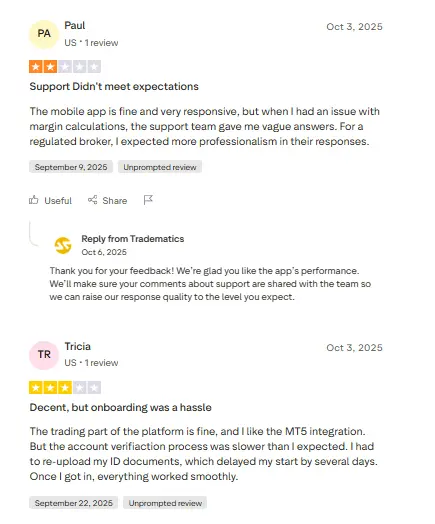Open 'Decent, but onboarding was a hassle' review
The height and width of the screenshot is (524, 435).
[x=121, y=407]
